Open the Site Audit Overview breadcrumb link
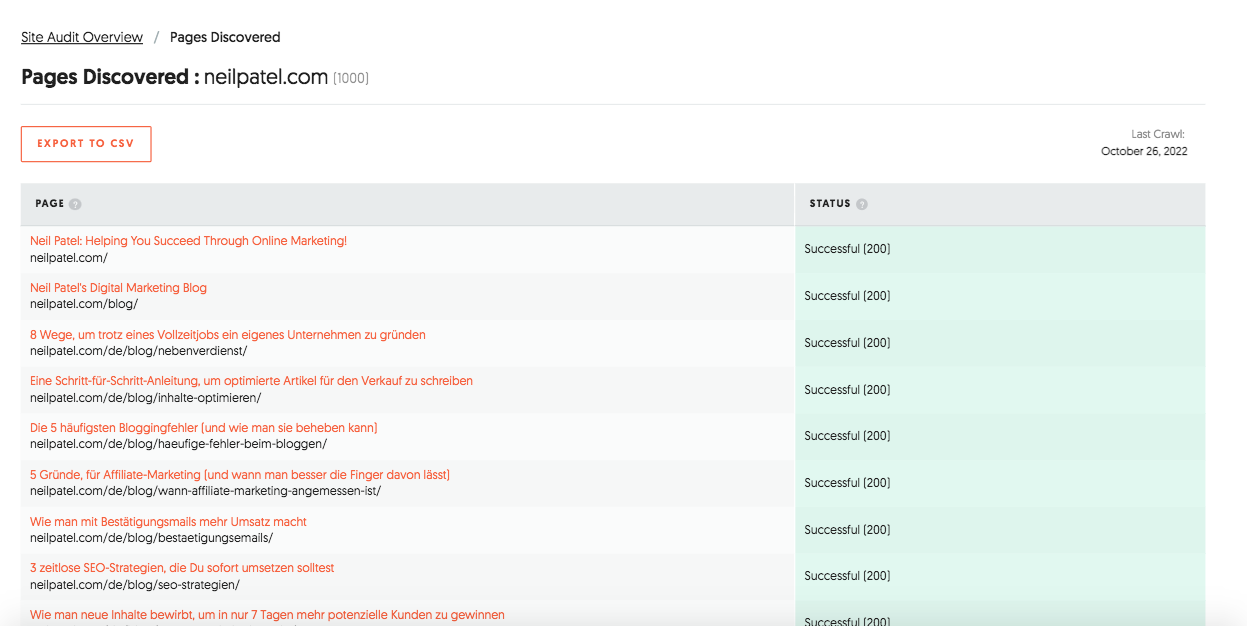This screenshot has width=1247, height=626. (x=82, y=37)
